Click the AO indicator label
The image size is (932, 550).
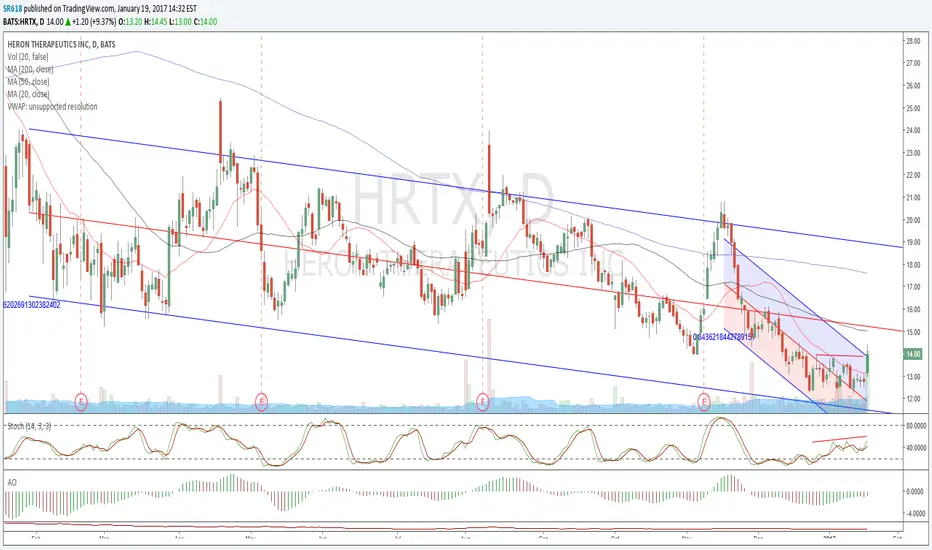coord(12,483)
